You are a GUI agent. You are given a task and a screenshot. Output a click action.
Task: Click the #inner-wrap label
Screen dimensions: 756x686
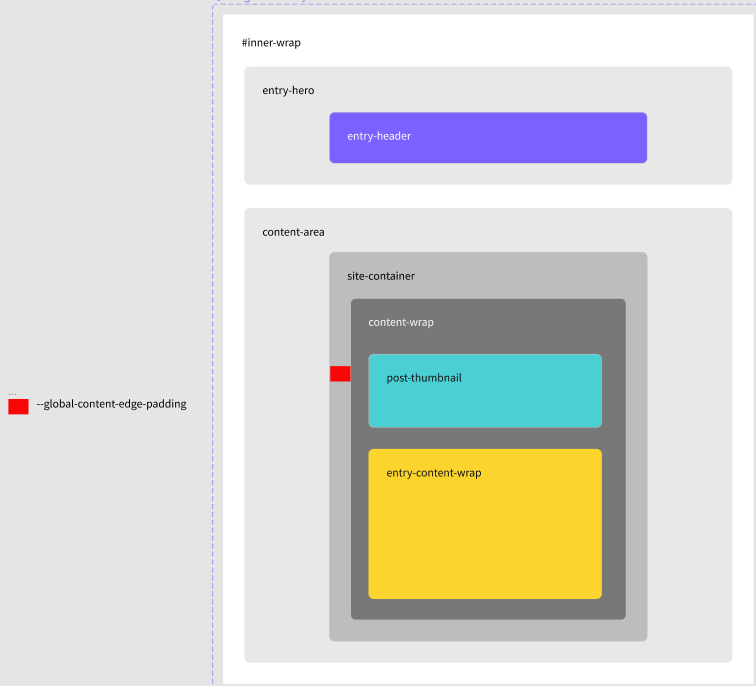coord(271,43)
